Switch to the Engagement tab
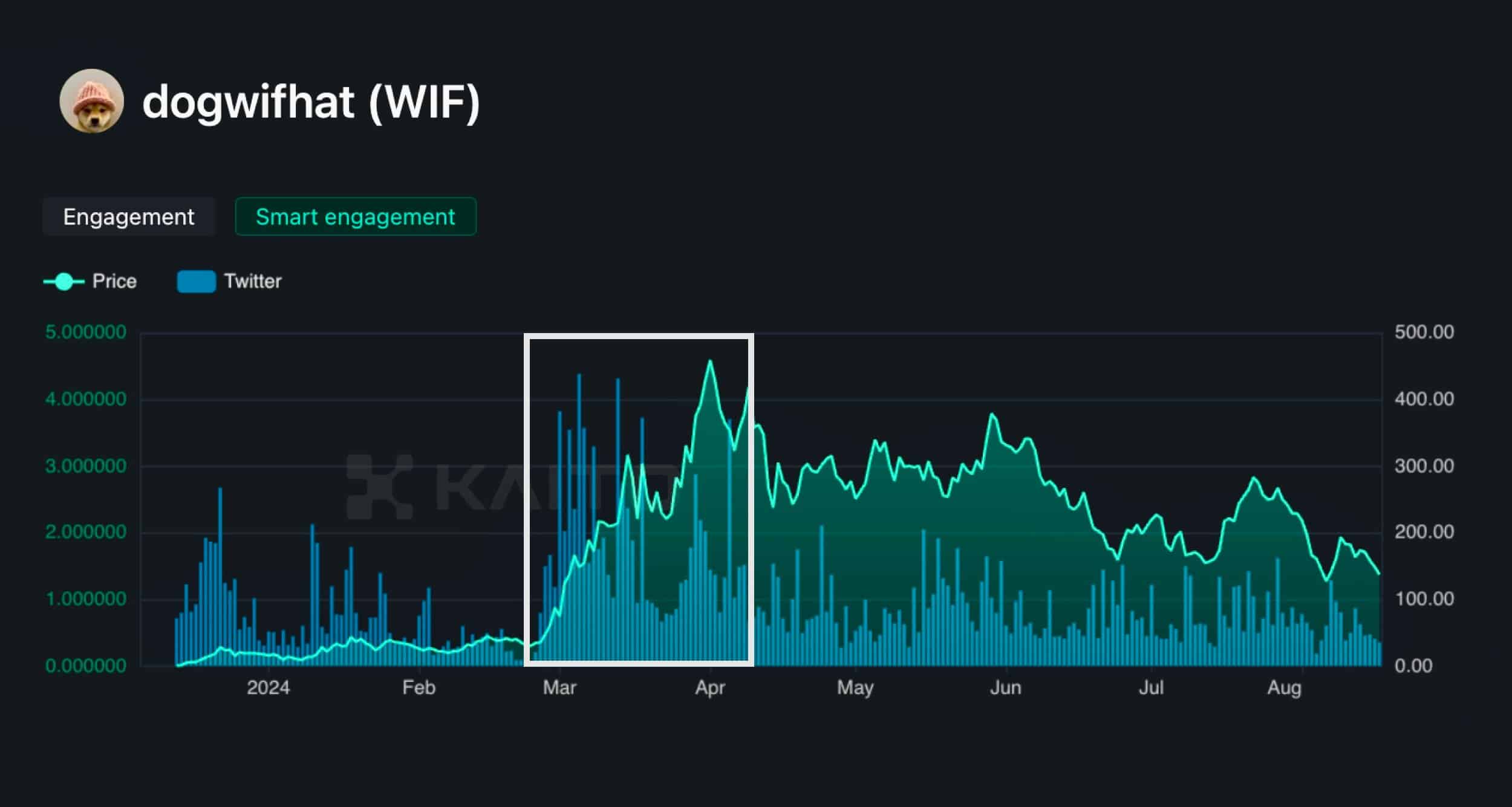Screen dimensions: 1512x807 (128, 216)
